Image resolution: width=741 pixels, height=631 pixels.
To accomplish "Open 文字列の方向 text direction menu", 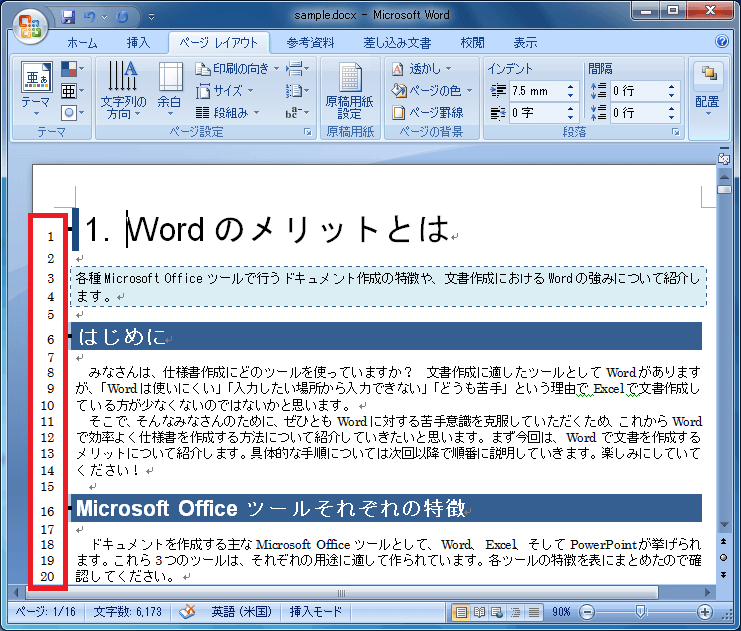I will [123, 90].
